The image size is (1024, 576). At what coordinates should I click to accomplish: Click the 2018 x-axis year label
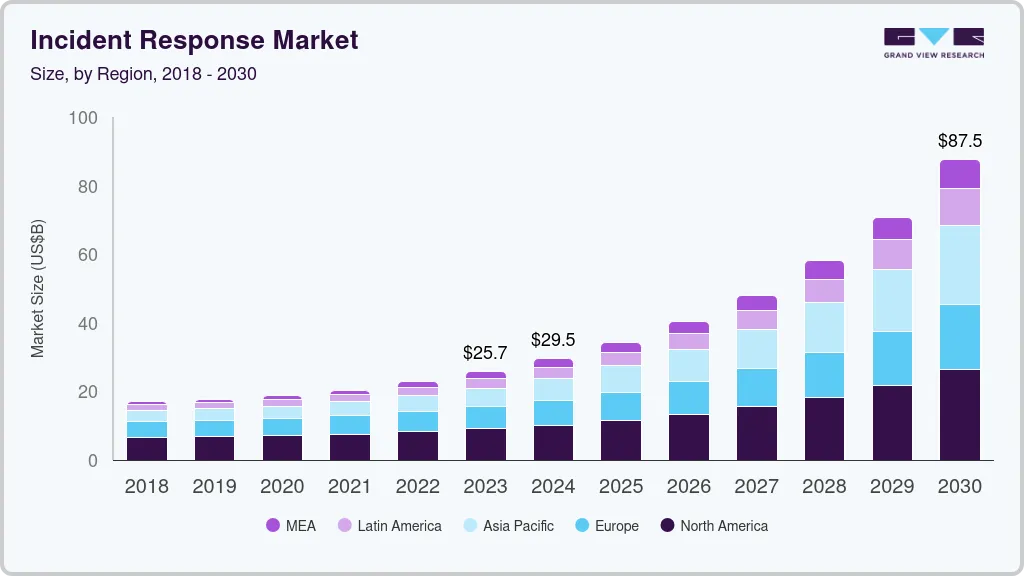[x=146, y=487]
